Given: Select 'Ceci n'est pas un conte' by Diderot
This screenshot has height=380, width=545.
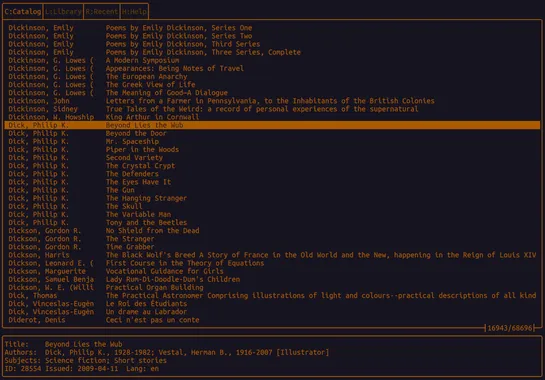Looking at the screenshot, I should [272, 320].
